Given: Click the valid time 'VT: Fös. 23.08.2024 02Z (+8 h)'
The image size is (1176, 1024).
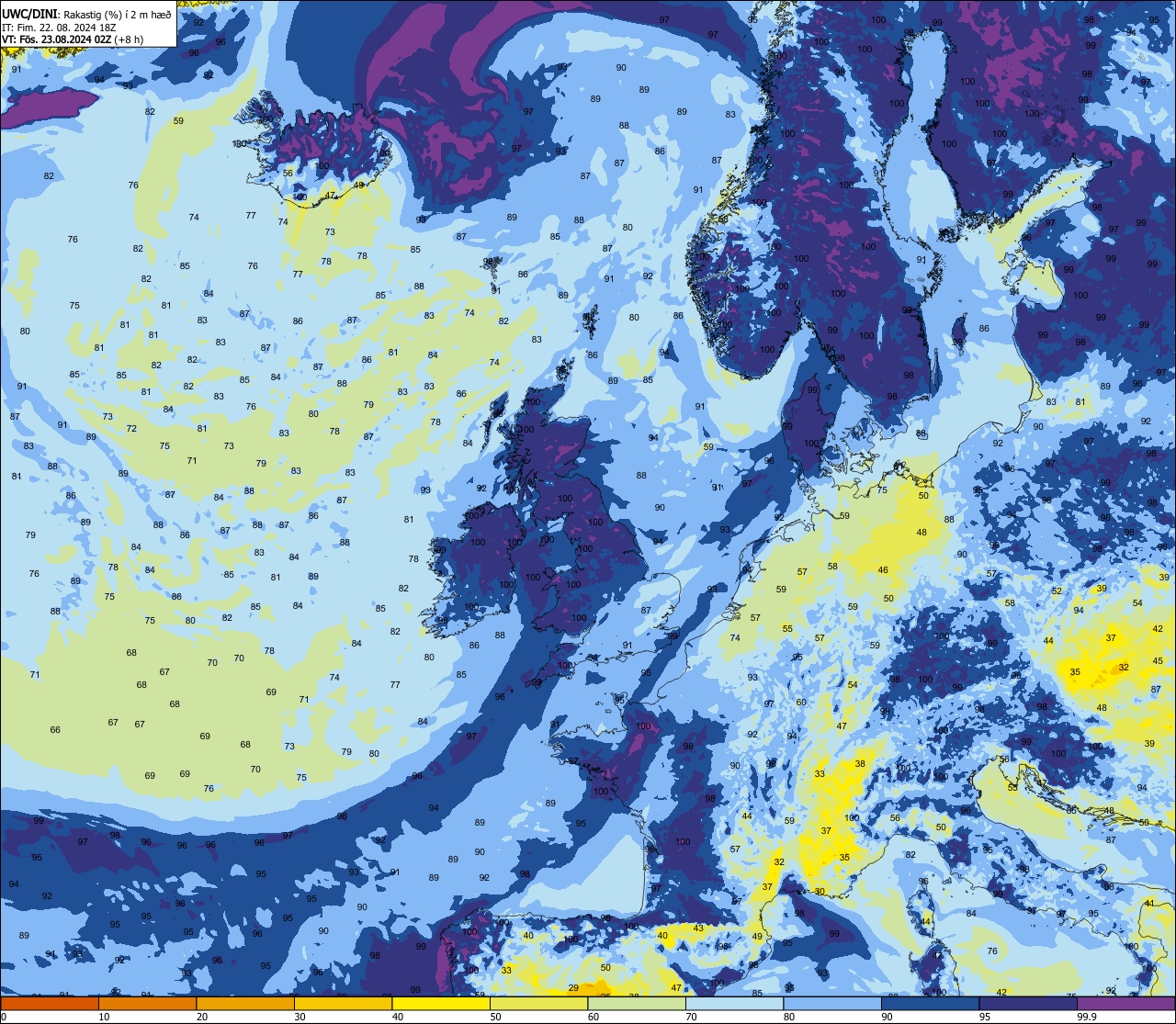Looking at the screenshot, I should pos(73,39).
